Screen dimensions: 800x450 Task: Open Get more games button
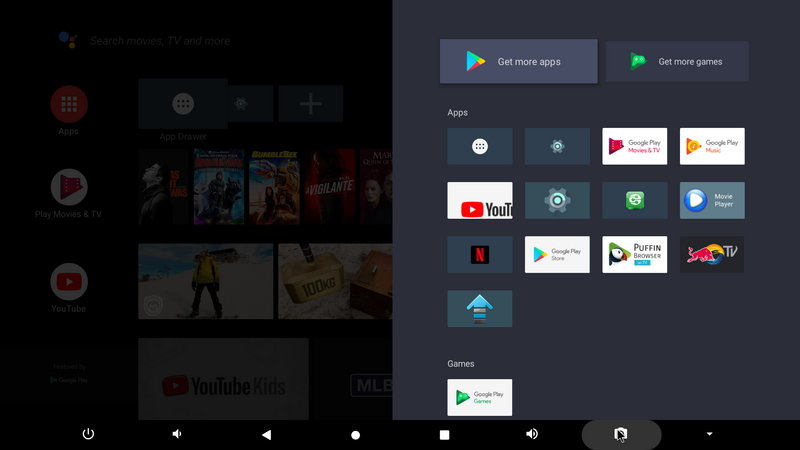tap(677, 61)
